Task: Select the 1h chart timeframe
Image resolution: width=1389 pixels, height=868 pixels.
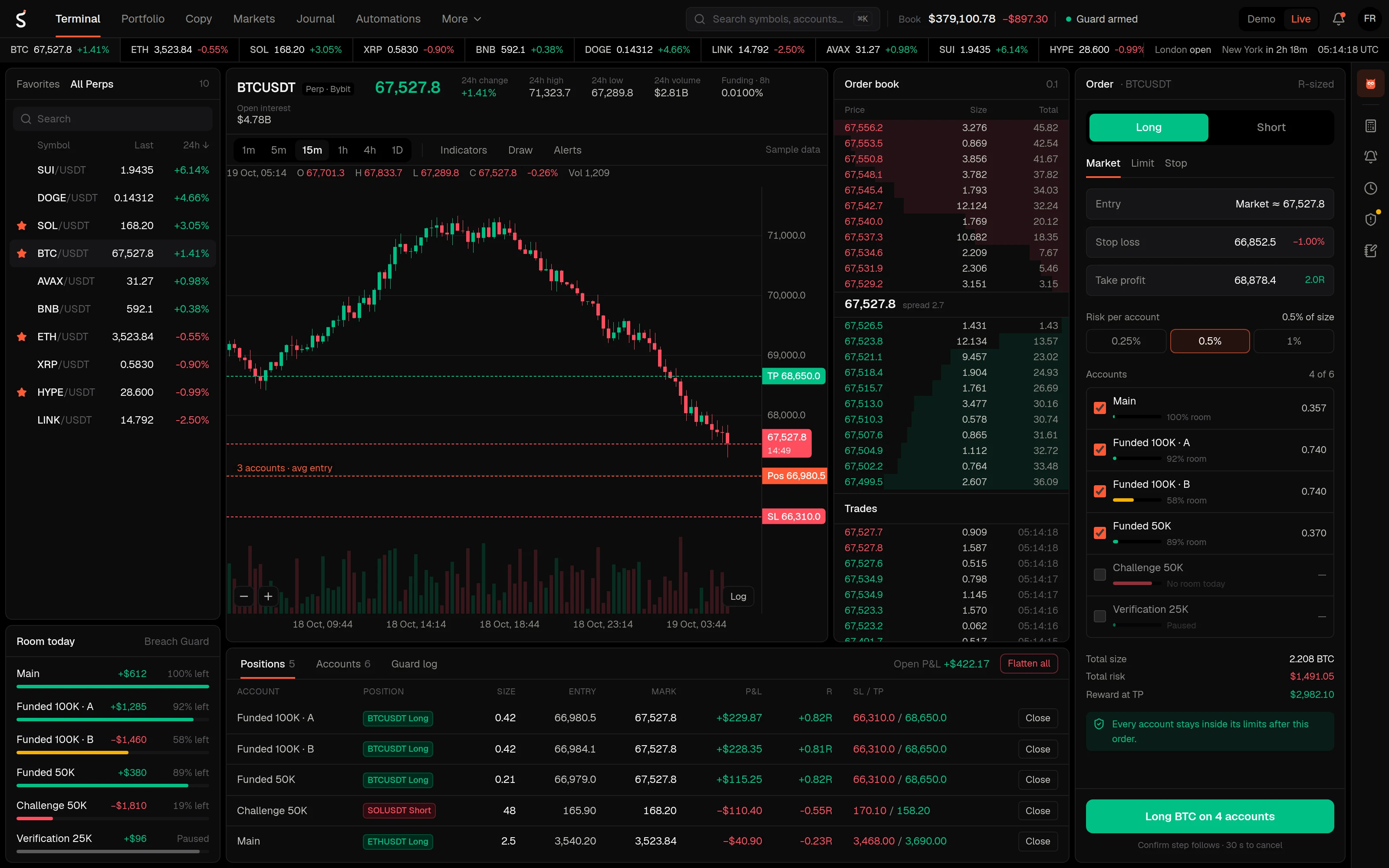Action: 342,151
